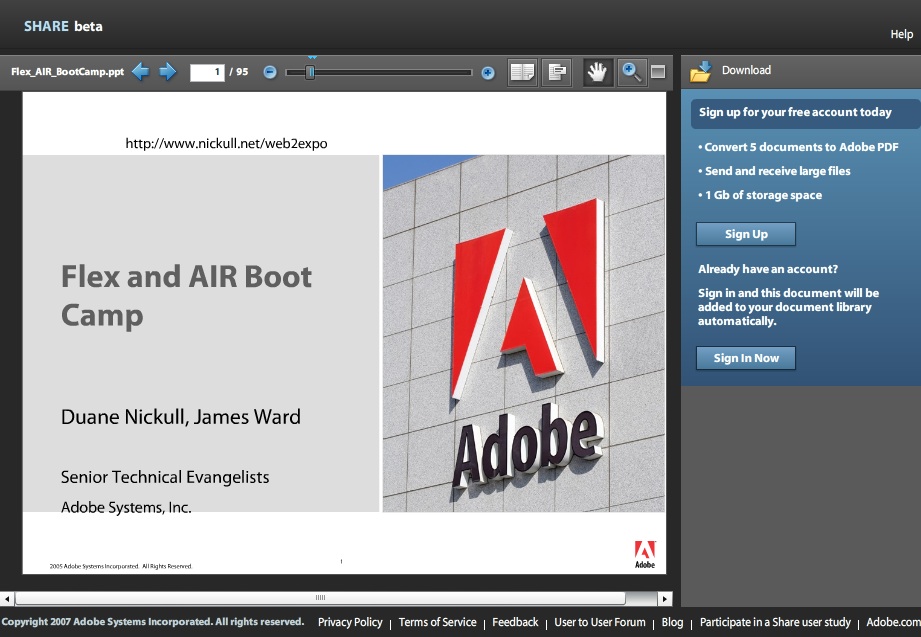Click the Sign Up button
Viewport: 921px width, 637px height.
[746, 234]
